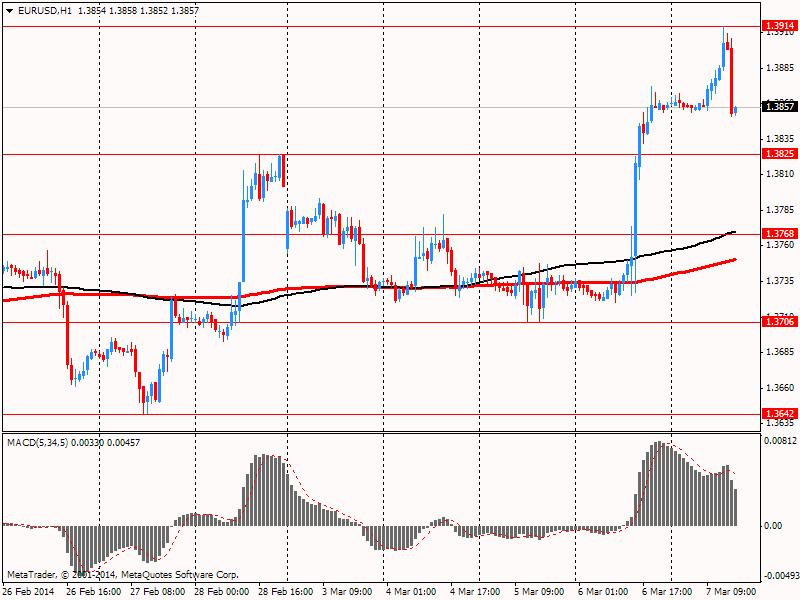Viewport: 800px width, 600px height.
Task: Click the current price 1.3857 black label
Action: coord(780,107)
